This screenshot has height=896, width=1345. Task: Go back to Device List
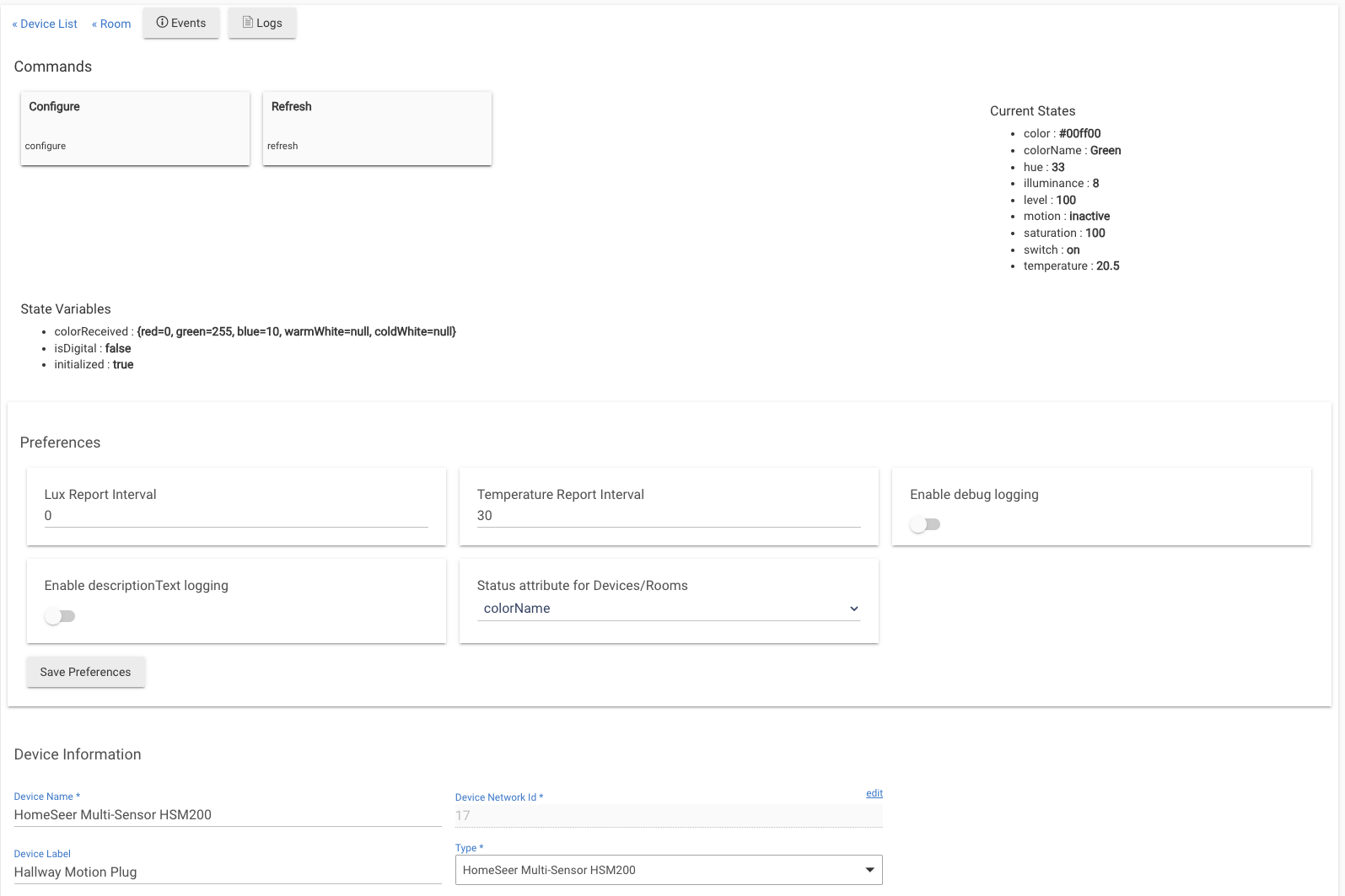(x=45, y=24)
